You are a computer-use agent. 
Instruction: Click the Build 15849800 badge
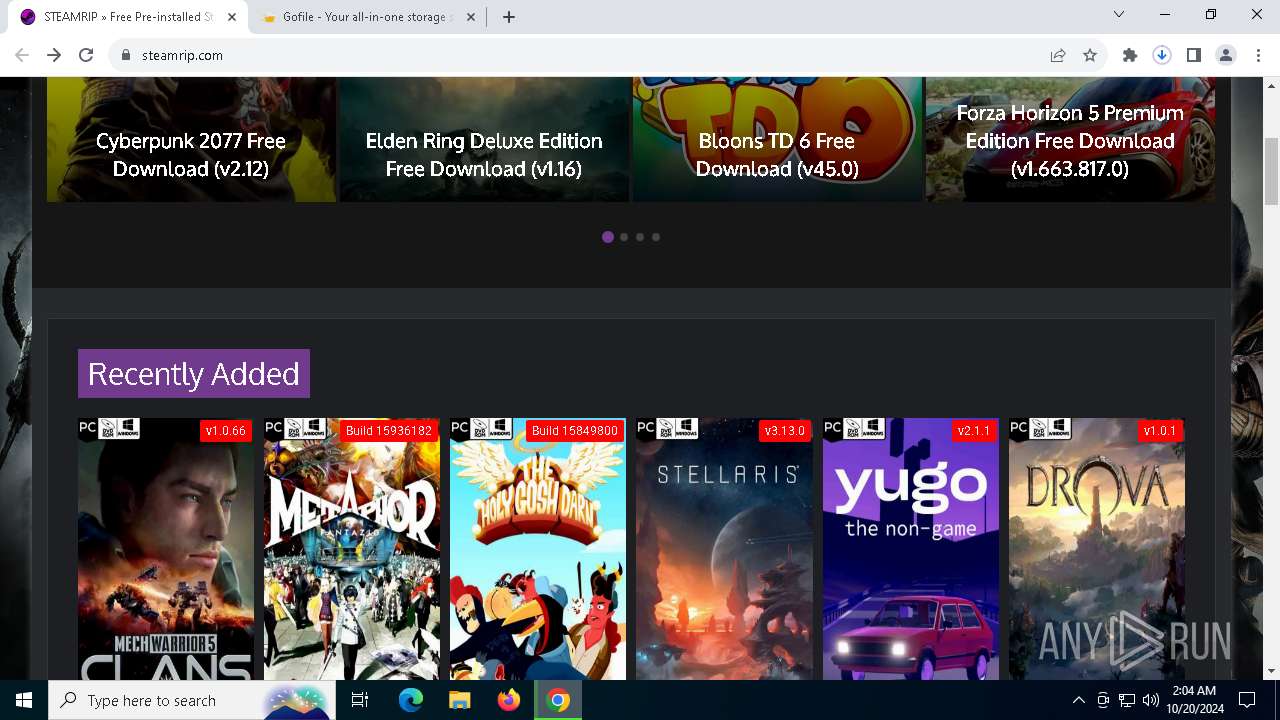tap(575, 431)
